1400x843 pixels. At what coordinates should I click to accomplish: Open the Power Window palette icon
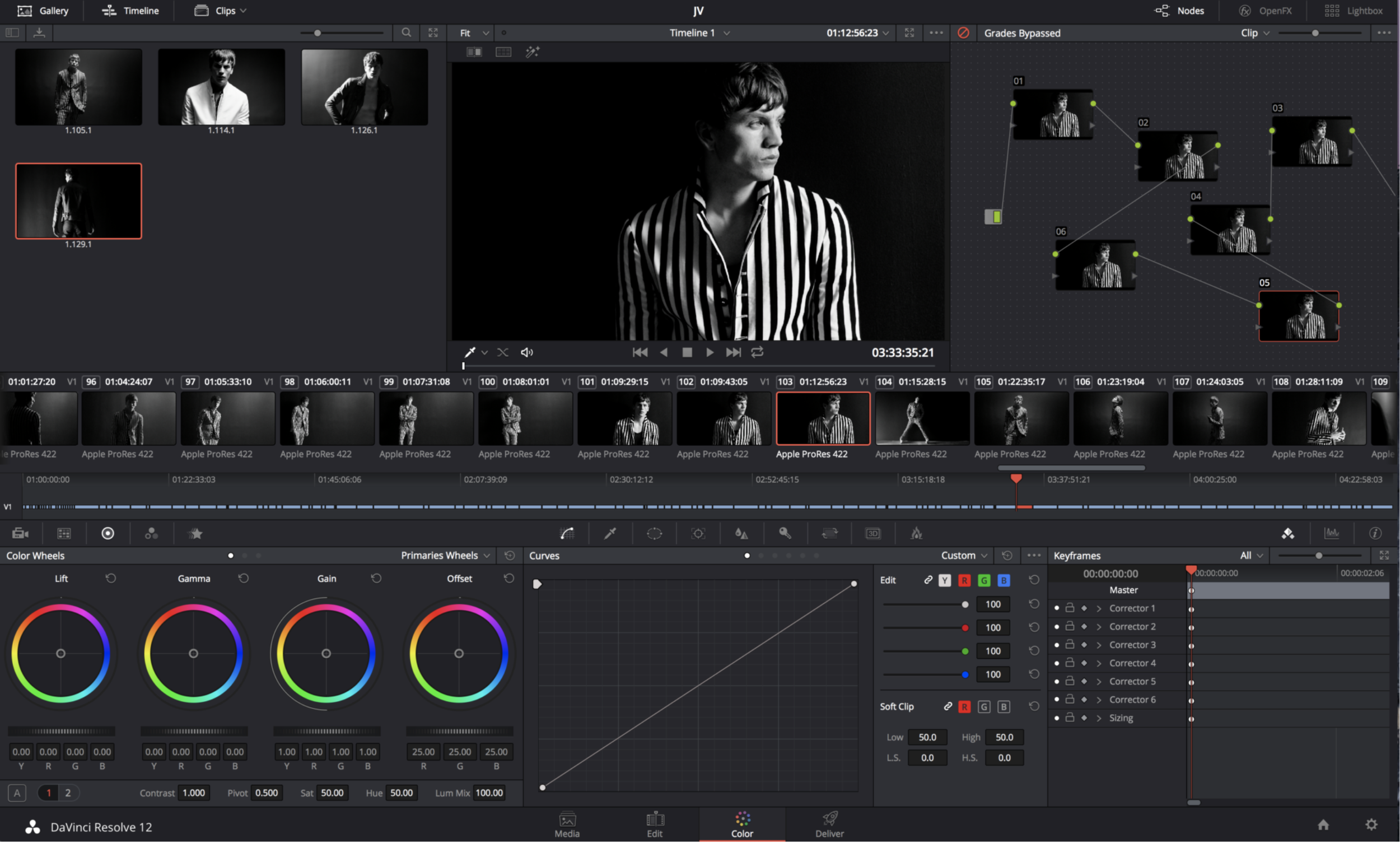pos(654,533)
